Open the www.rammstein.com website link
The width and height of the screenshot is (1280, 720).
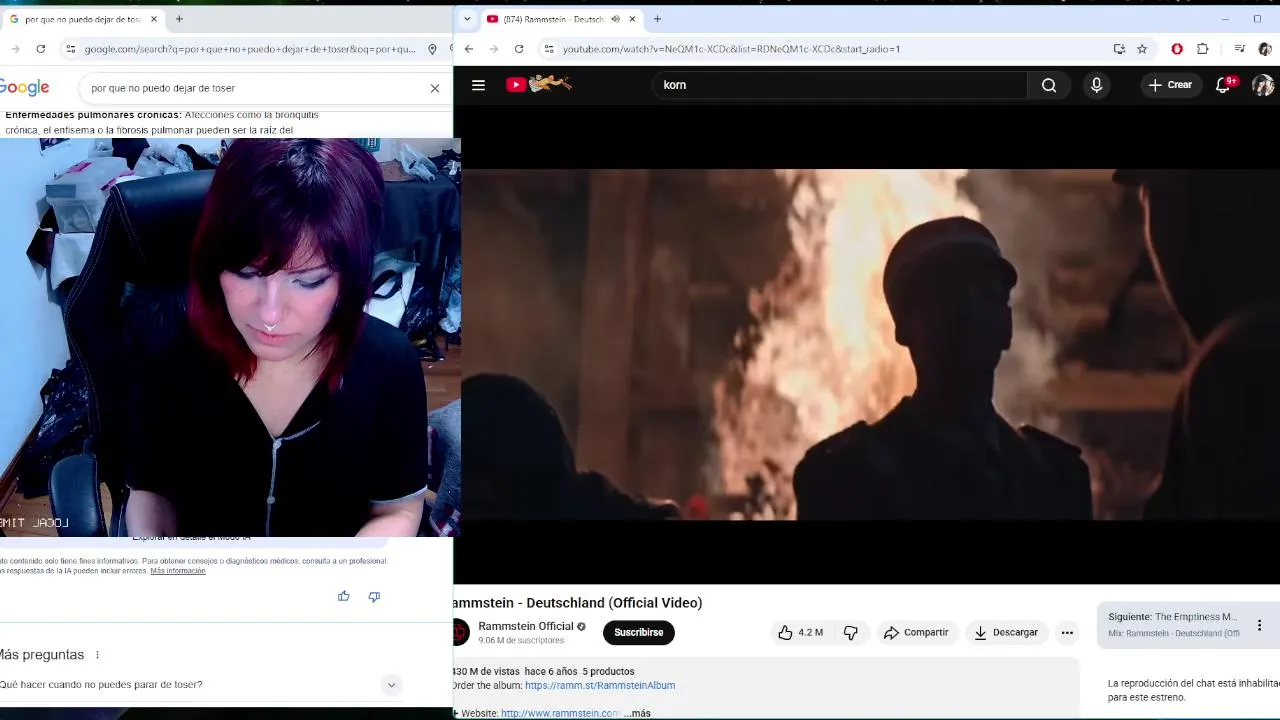pos(560,713)
